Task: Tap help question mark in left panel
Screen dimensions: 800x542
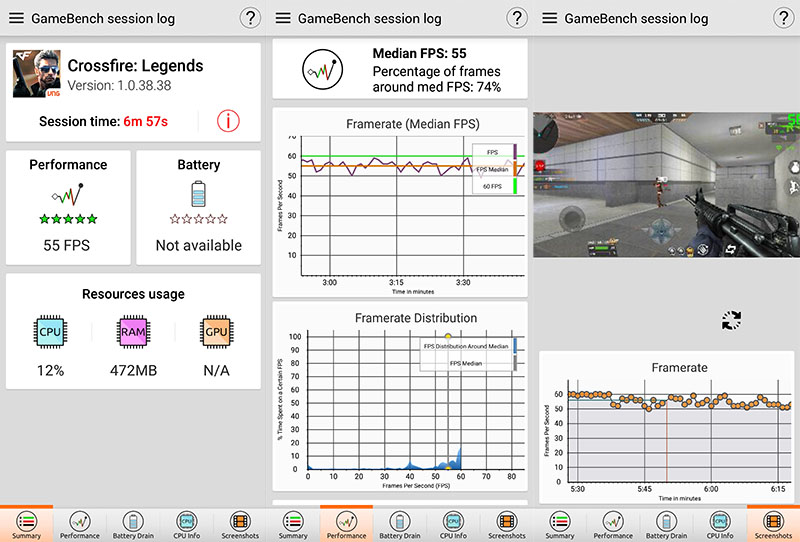Action: click(250, 18)
